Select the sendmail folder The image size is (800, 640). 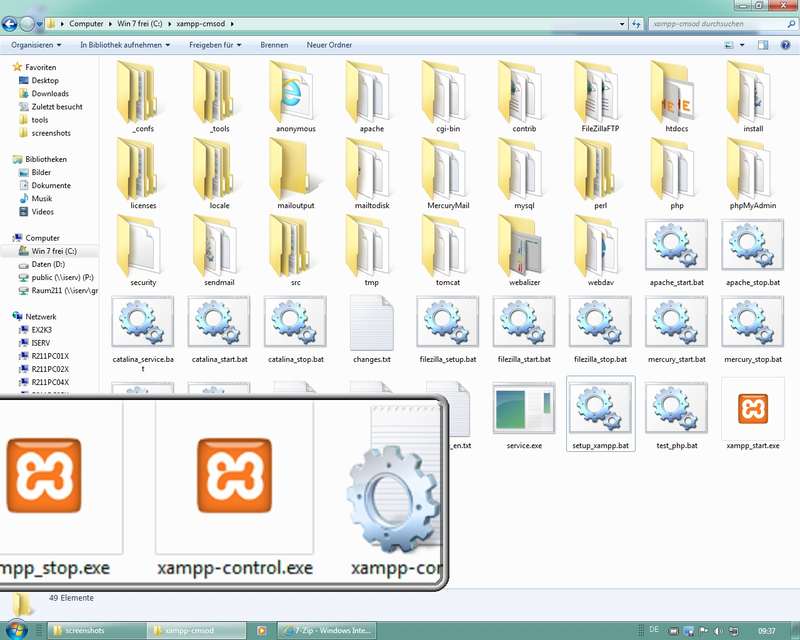219,250
